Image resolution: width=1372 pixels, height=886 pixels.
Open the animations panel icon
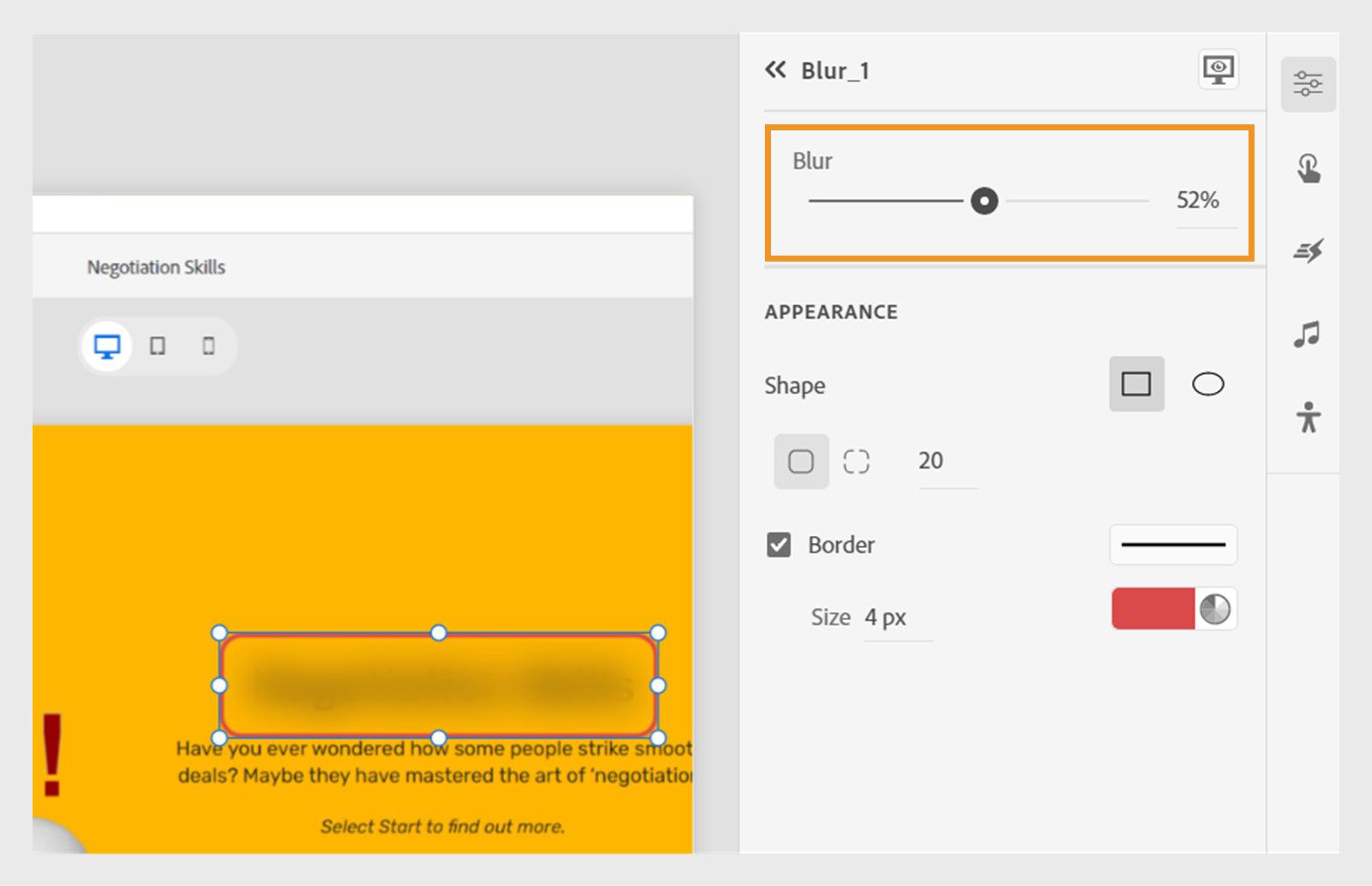pos(1308,251)
